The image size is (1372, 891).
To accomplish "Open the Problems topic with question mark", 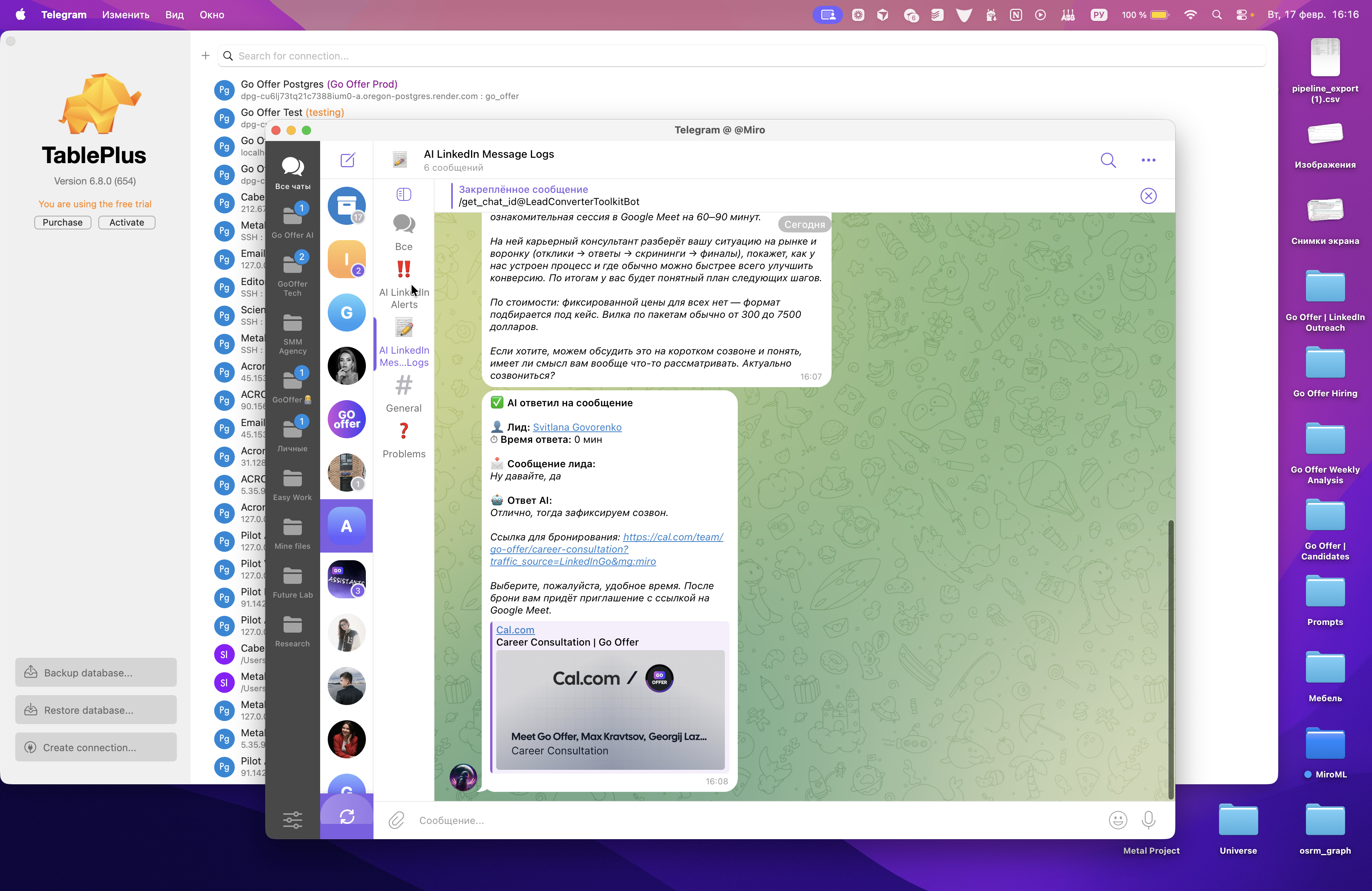I will 404,441.
